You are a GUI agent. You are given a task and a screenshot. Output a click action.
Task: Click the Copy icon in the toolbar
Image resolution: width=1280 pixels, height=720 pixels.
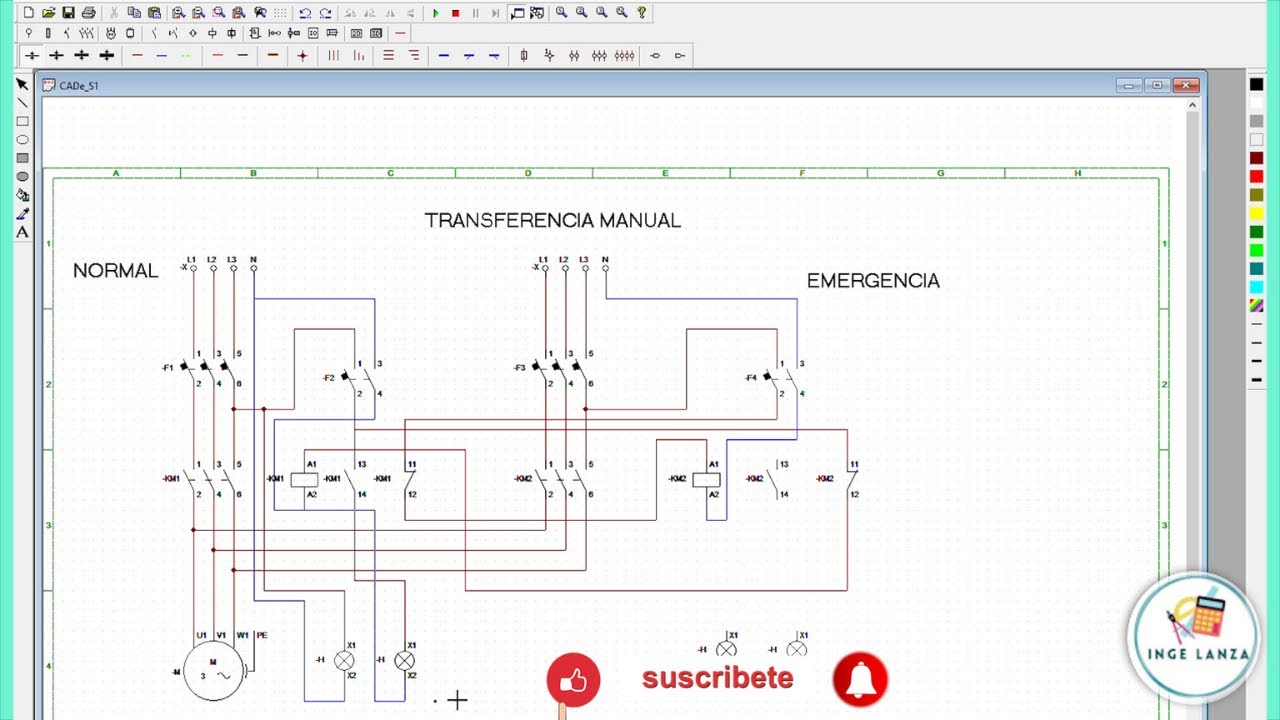[x=134, y=13]
